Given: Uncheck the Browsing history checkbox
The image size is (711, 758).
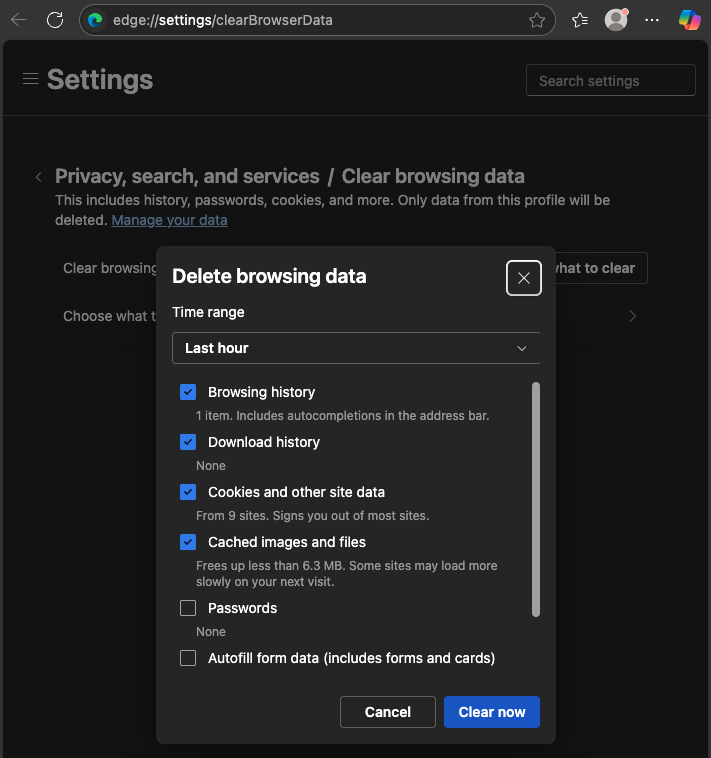Looking at the screenshot, I should pos(188,392).
